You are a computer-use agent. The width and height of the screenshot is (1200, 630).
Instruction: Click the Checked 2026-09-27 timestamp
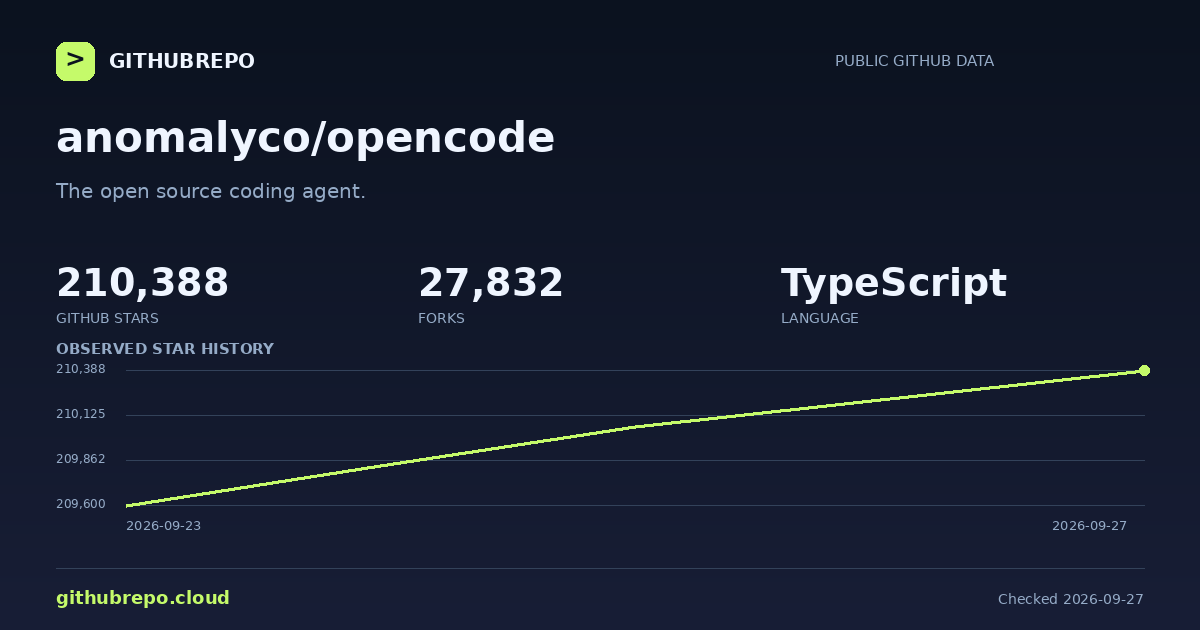tap(1071, 599)
